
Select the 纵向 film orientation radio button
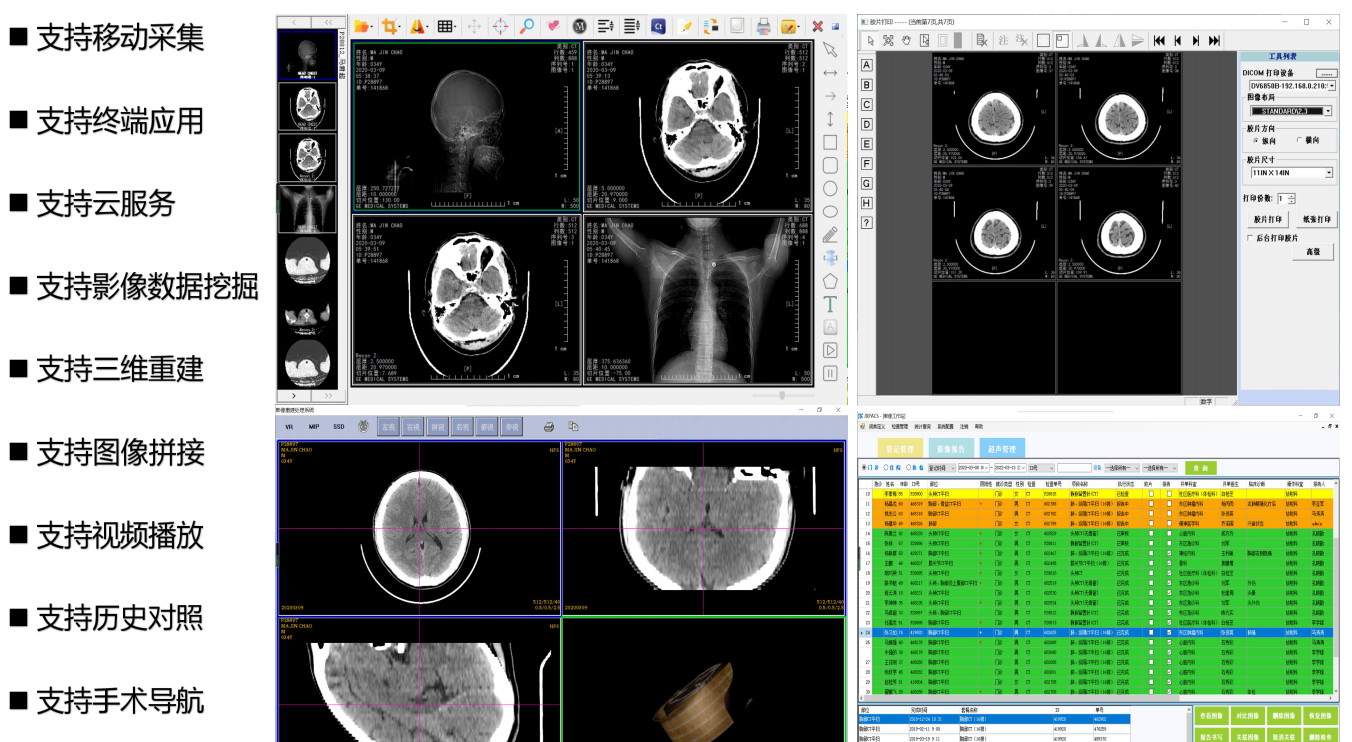1256,141
